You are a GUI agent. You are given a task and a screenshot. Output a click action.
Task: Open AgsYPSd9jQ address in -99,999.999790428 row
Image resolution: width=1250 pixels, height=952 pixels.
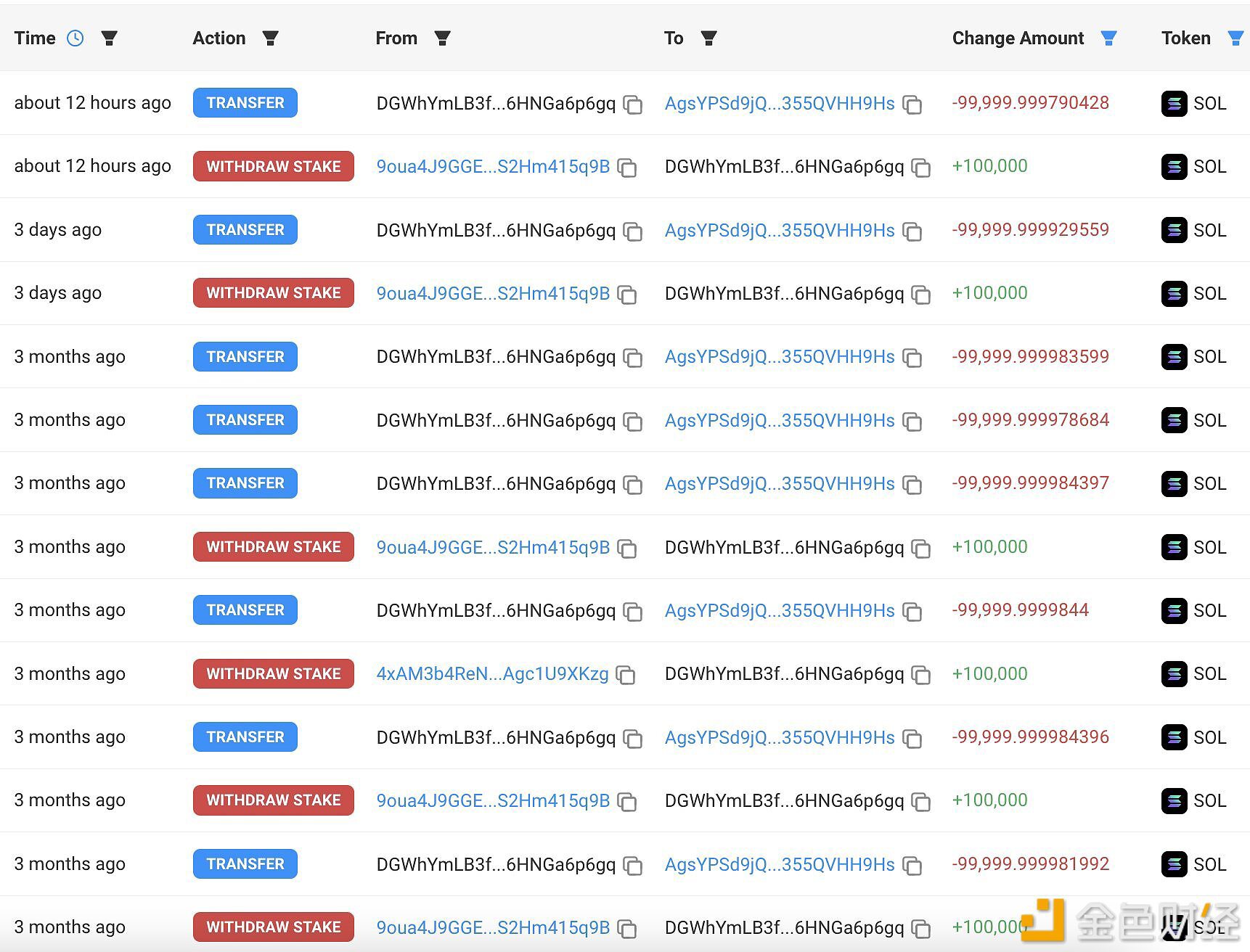(x=780, y=103)
